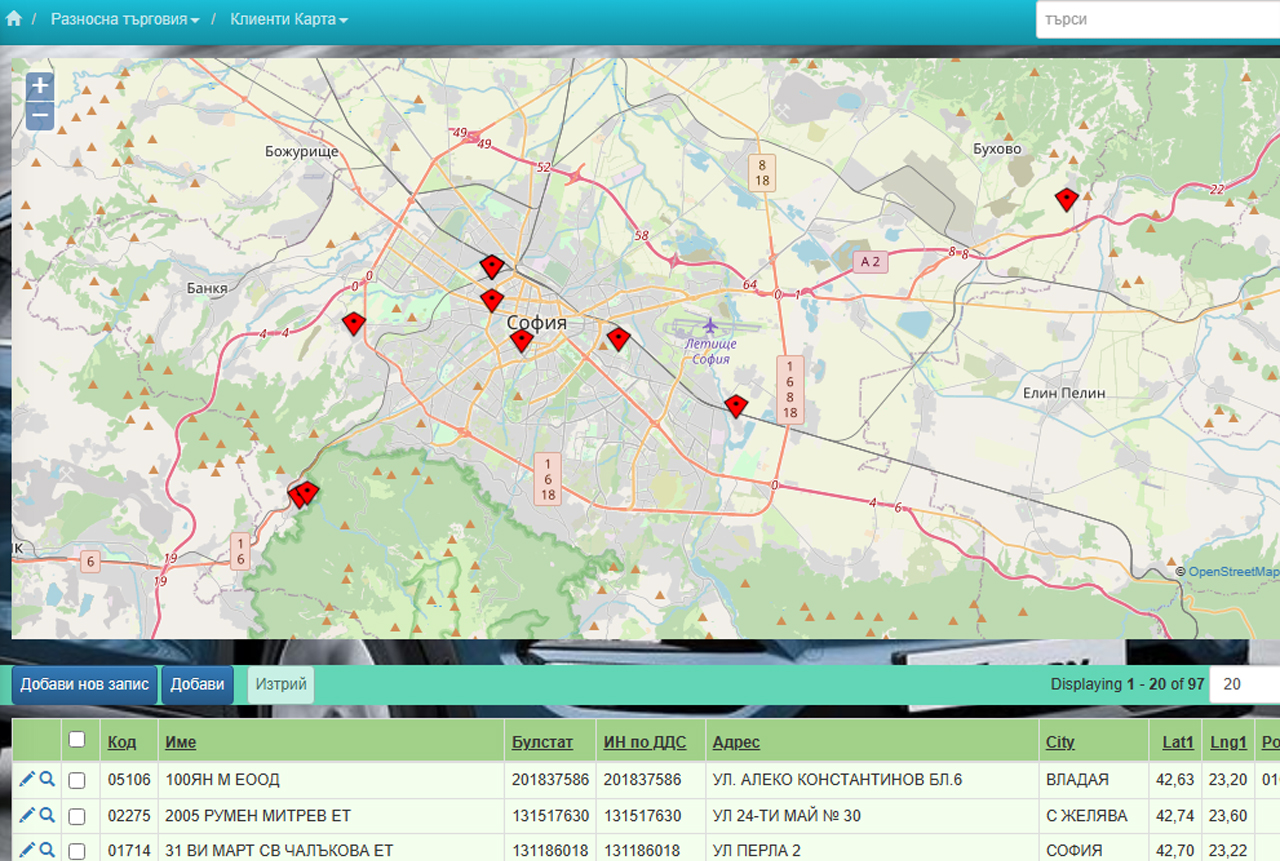Click the Добави button
Viewport: 1280px width, 861px height.
coord(197,685)
